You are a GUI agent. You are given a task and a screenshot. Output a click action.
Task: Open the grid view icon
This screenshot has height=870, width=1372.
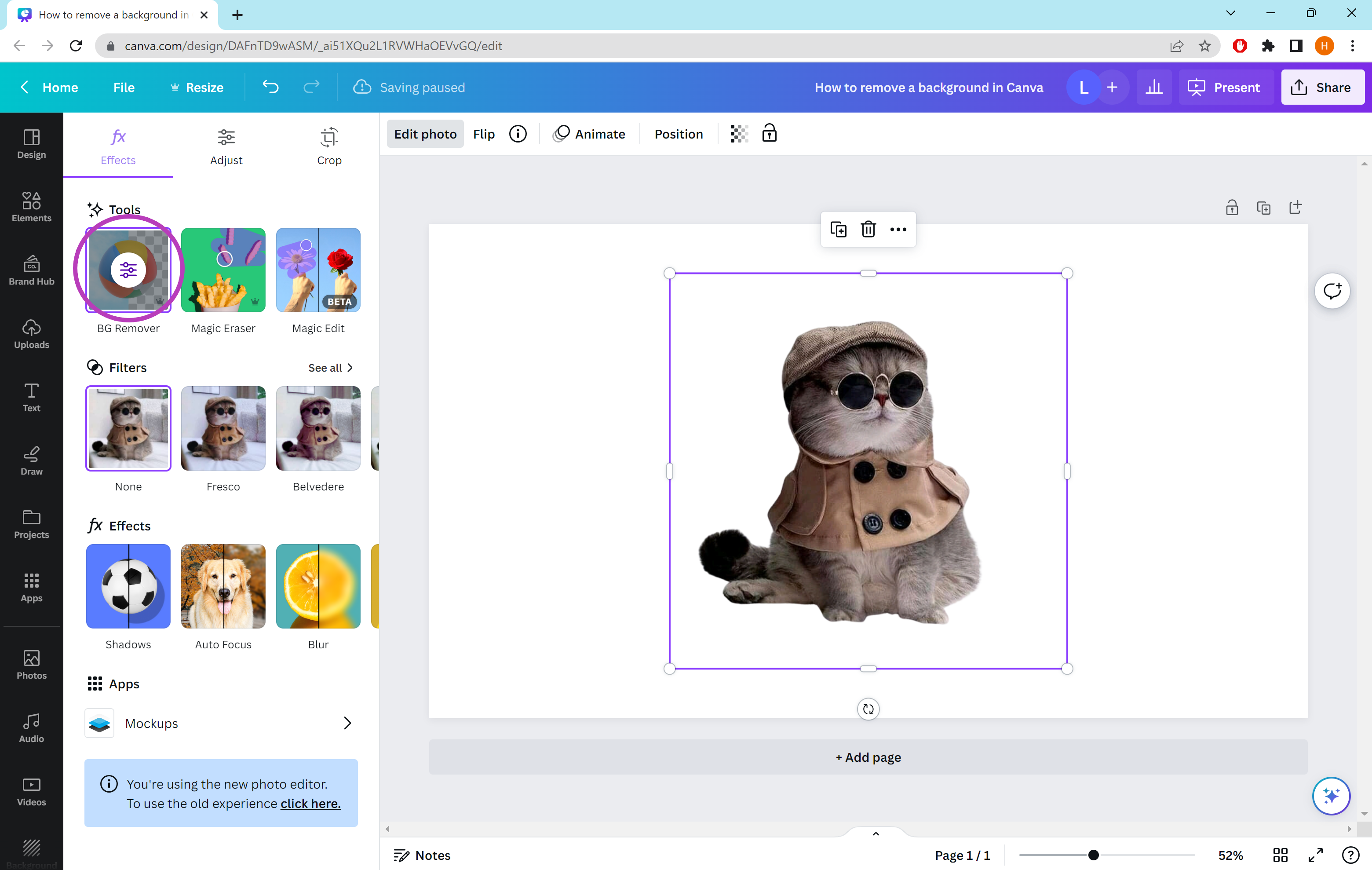pyautogui.click(x=1280, y=855)
